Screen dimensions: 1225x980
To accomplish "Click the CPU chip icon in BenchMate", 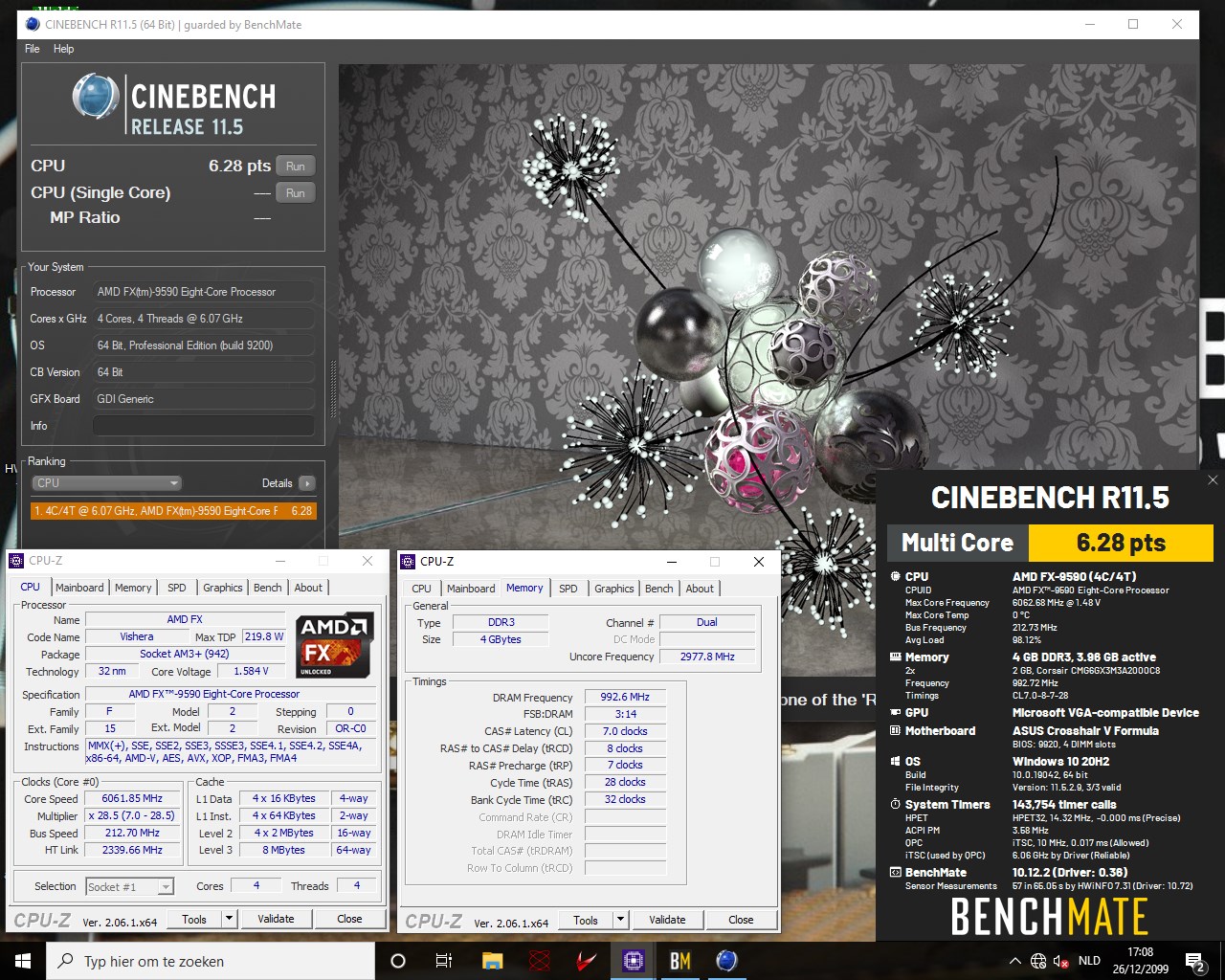I will tap(896, 576).
